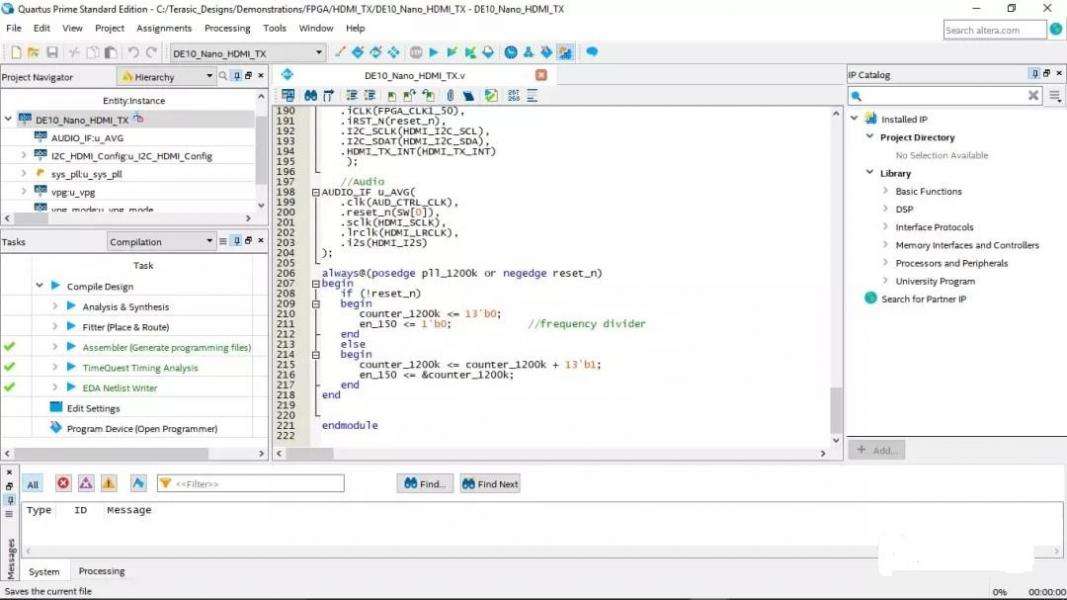Toggle the warning messages filter icon
The image size is (1067, 600).
click(x=108, y=484)
